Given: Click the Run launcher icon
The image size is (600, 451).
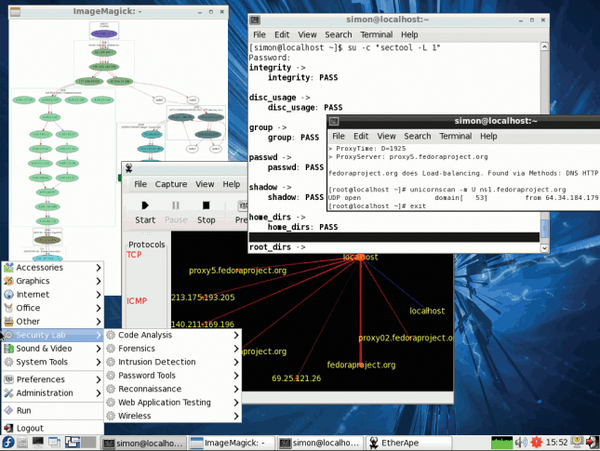Looking at the screenshot, I should point(8,410).
